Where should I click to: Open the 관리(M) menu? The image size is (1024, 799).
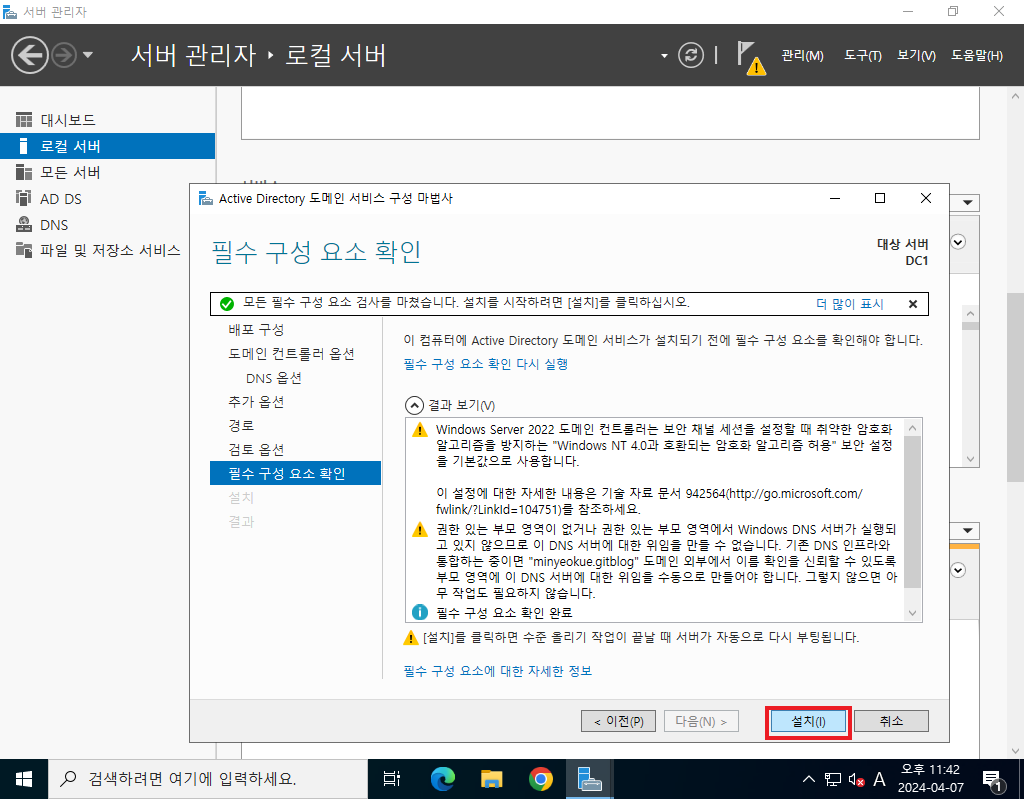point(802,56)
